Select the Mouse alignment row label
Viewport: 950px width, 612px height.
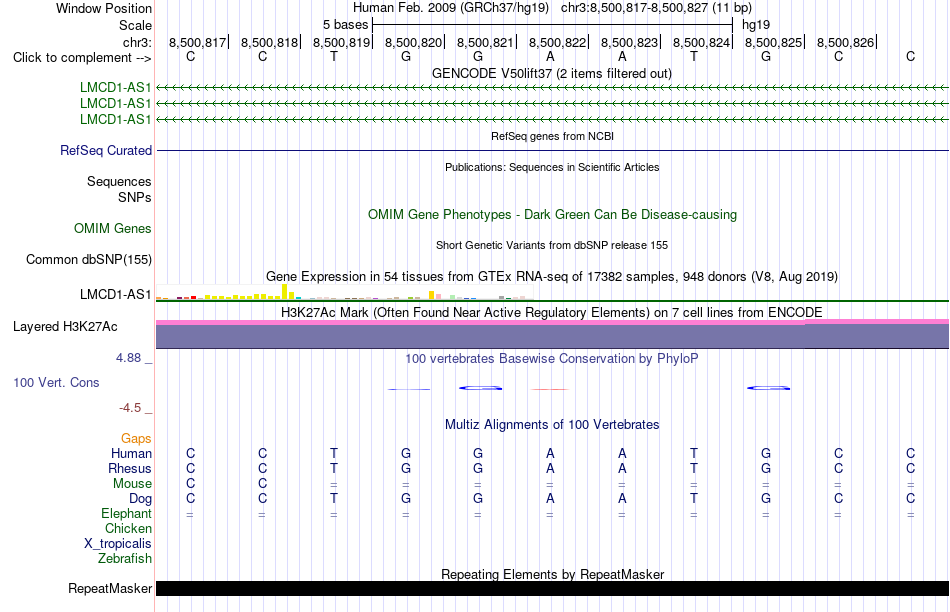[132, 484]
